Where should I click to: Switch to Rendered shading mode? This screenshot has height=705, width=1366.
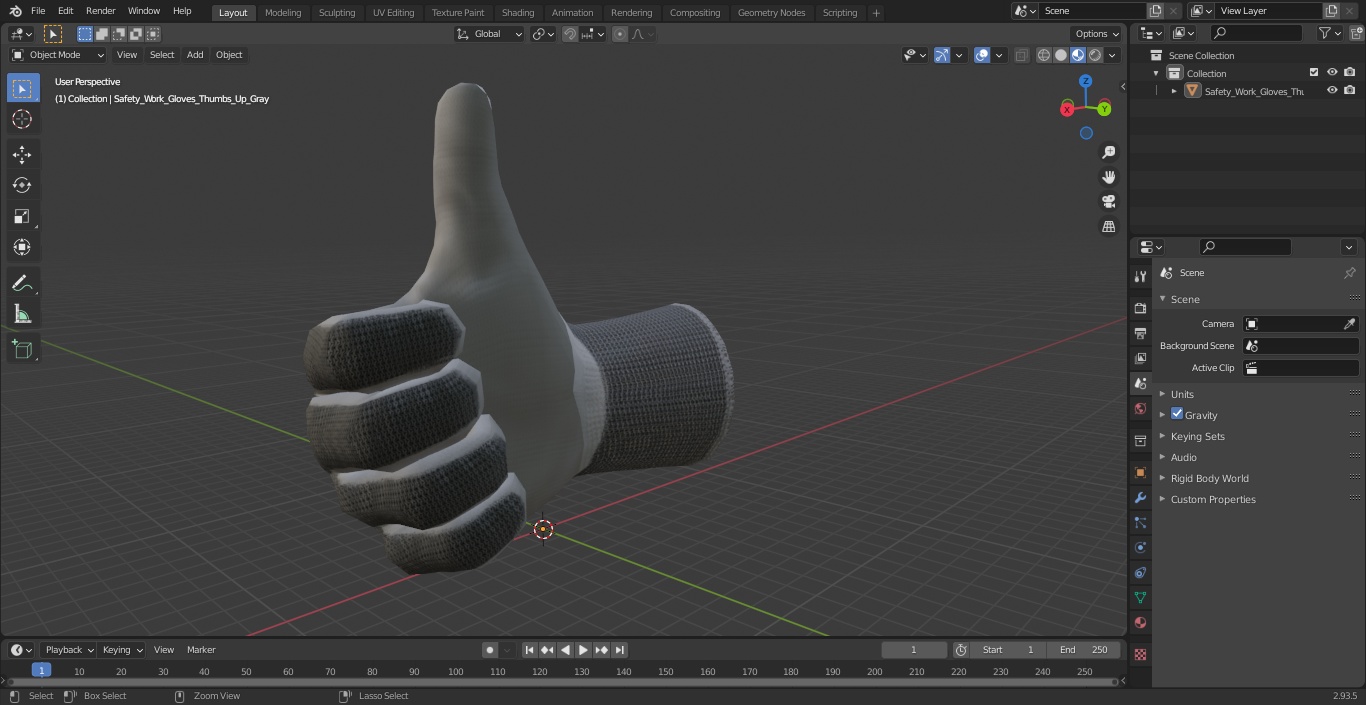[x=1095, y=55]
